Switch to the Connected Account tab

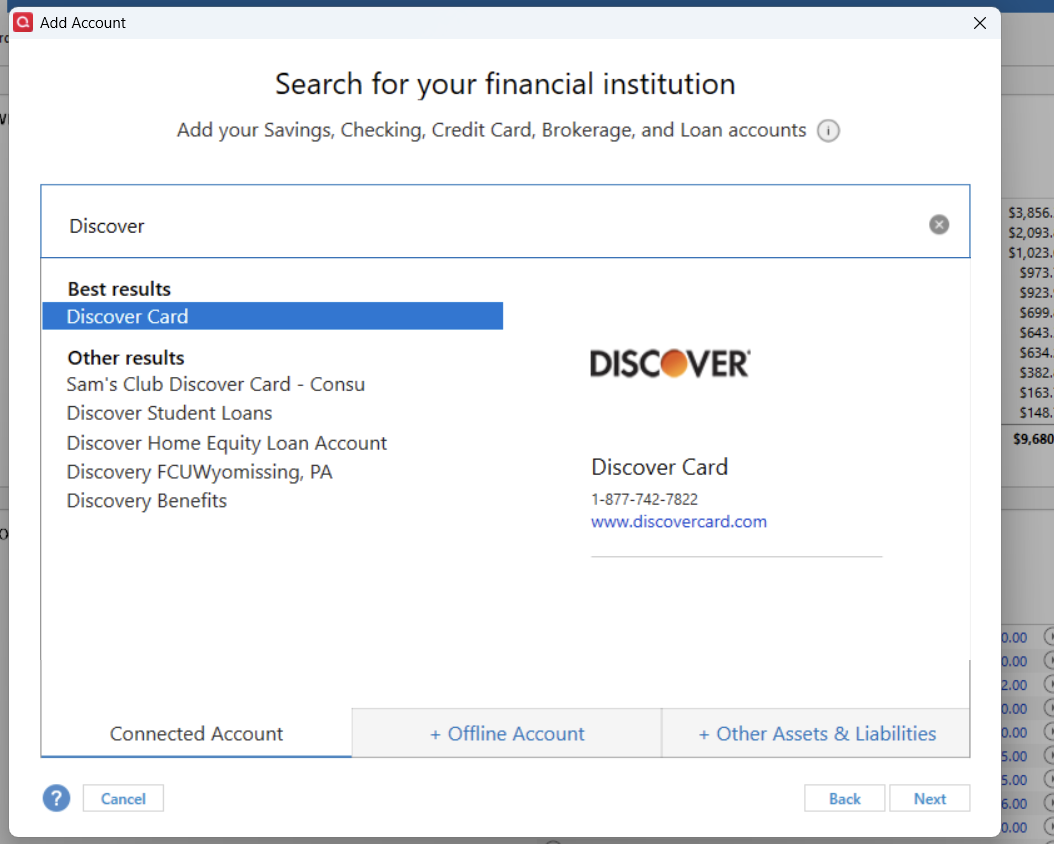click(x=196, y=733)
